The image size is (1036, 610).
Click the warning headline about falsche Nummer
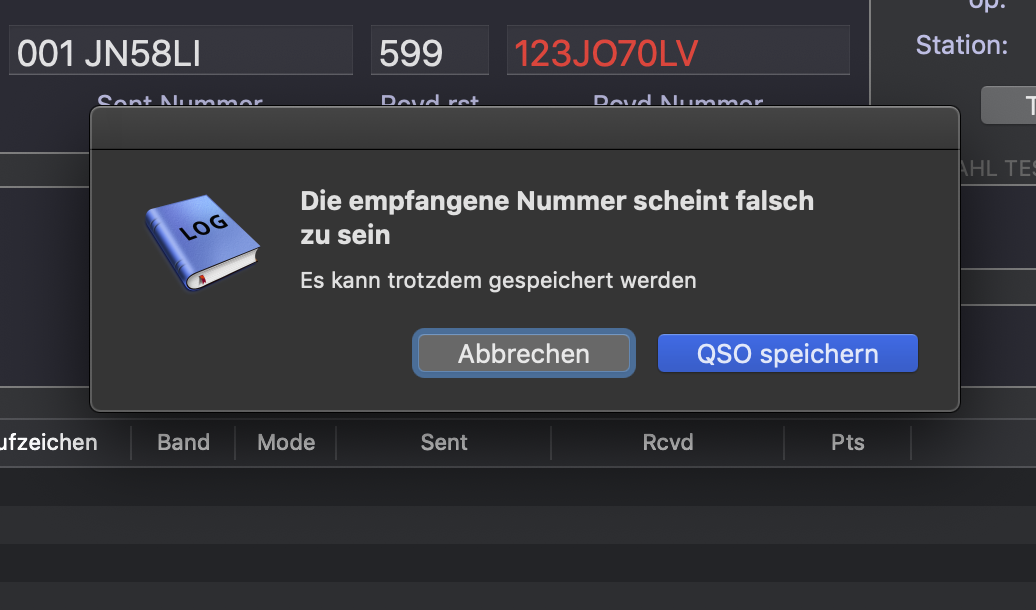(x=557, y=217)
